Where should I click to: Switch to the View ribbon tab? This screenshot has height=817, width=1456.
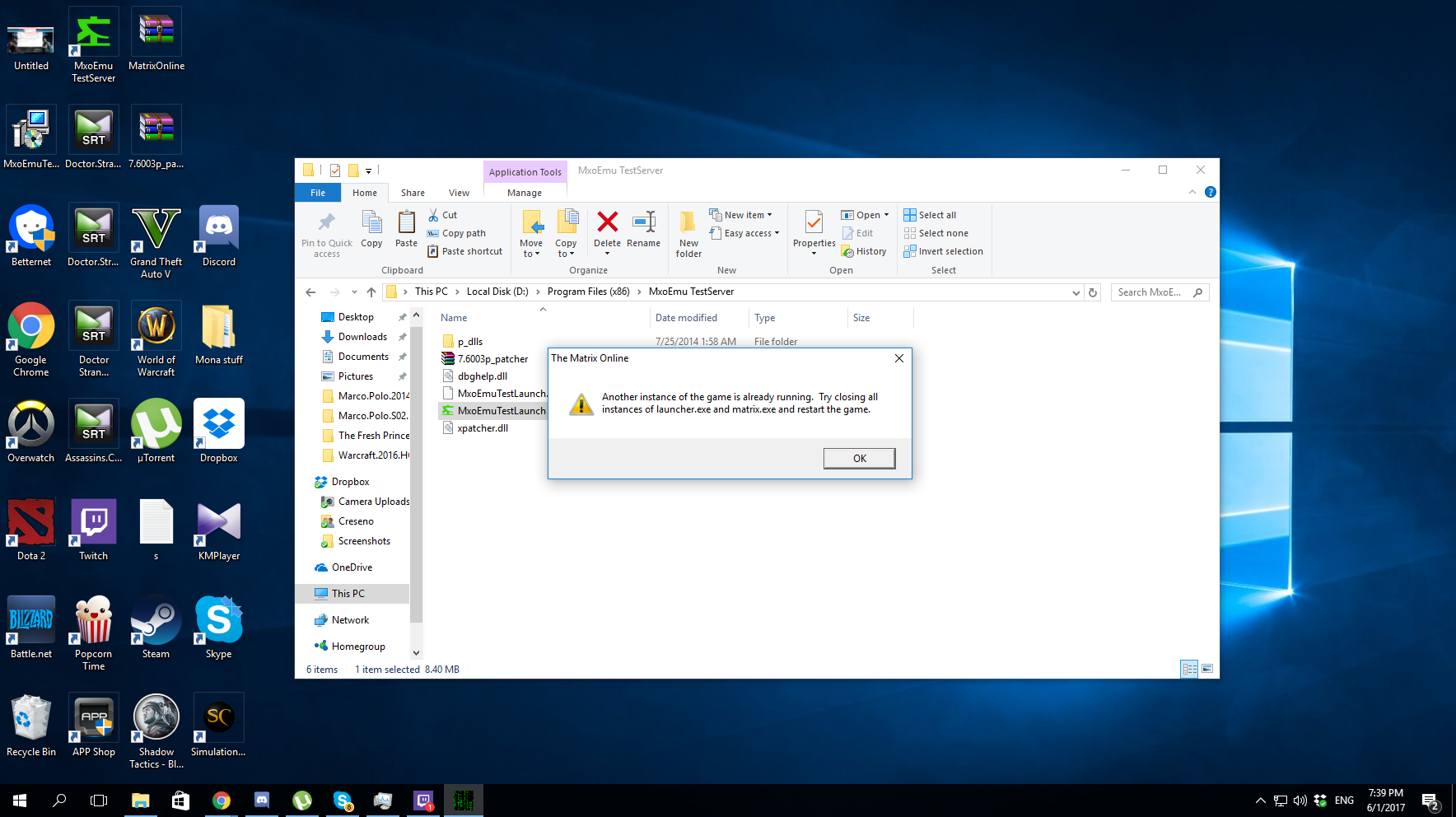(x=459, y=193)
